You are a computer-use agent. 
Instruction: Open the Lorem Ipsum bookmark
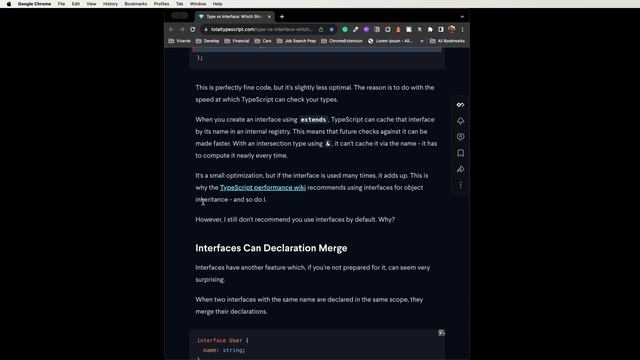[x=390, y=41]
